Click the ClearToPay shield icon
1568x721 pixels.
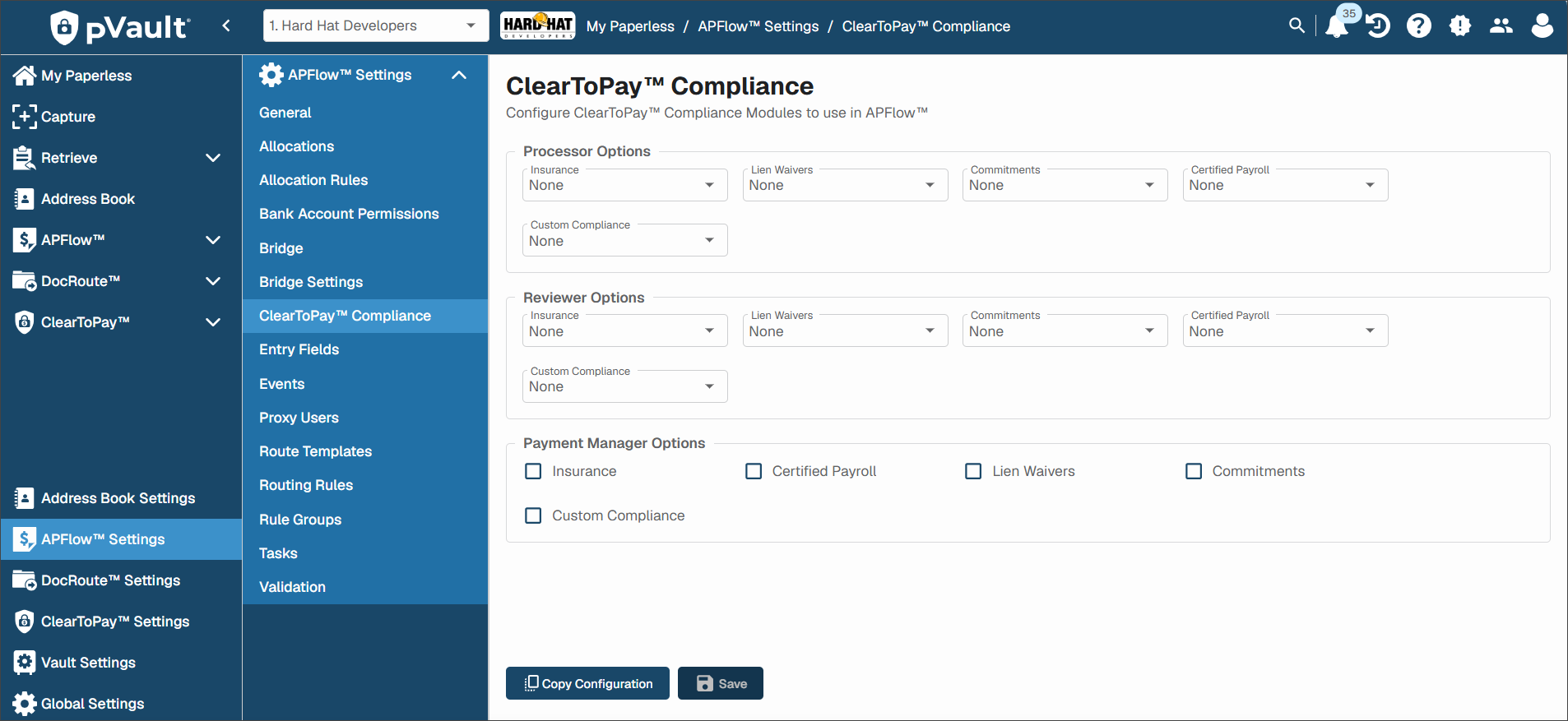point(25,322)
